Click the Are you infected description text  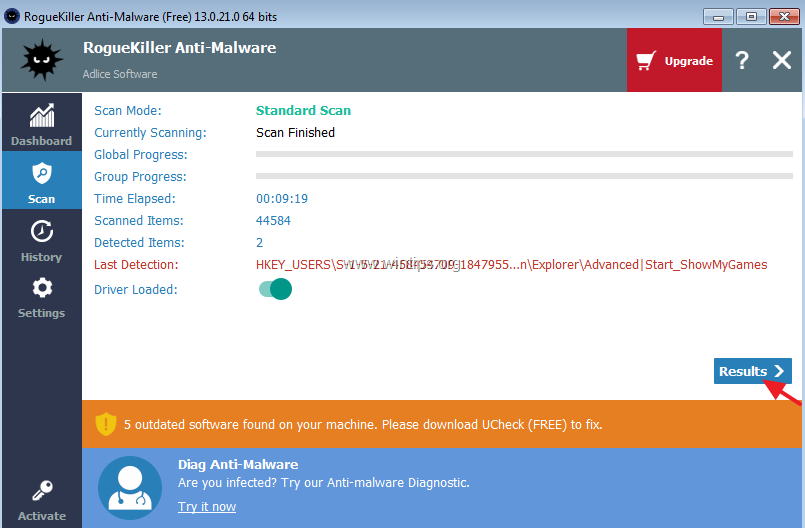(x=323, y=483)
